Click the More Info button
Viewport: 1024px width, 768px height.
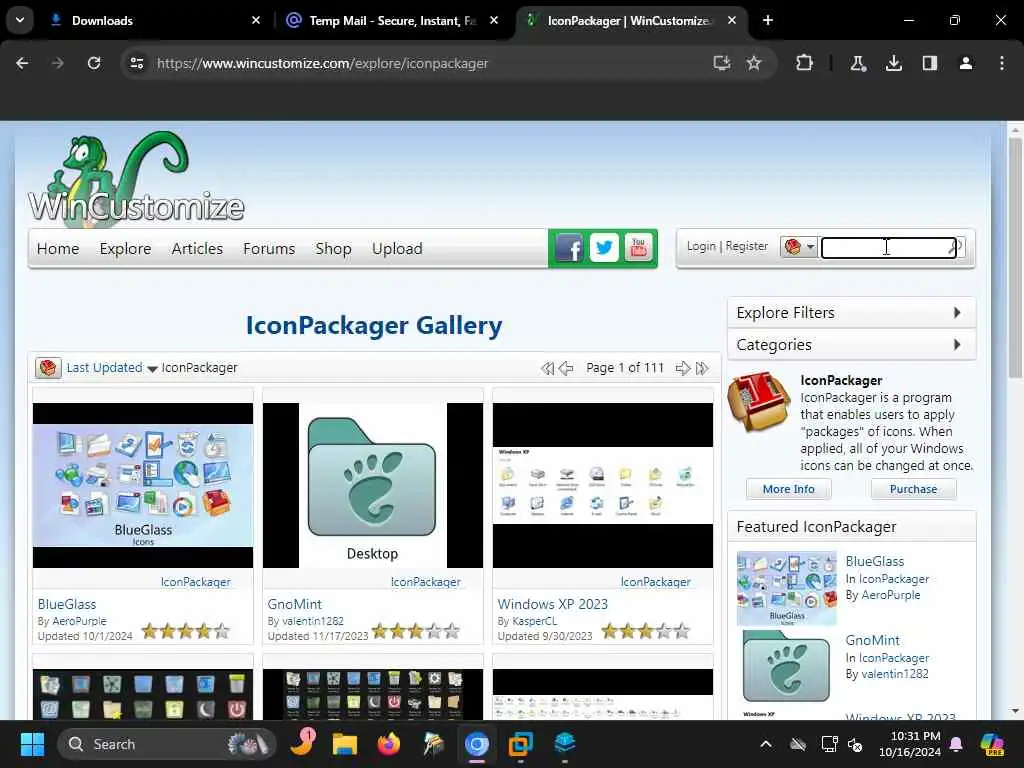tap(788, 489)
